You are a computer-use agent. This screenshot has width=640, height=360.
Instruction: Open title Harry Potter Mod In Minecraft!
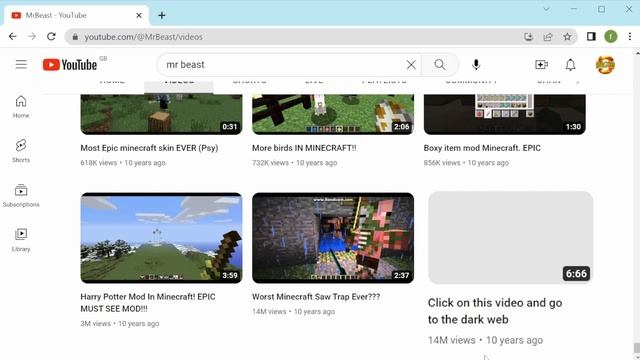coord(148,302)
